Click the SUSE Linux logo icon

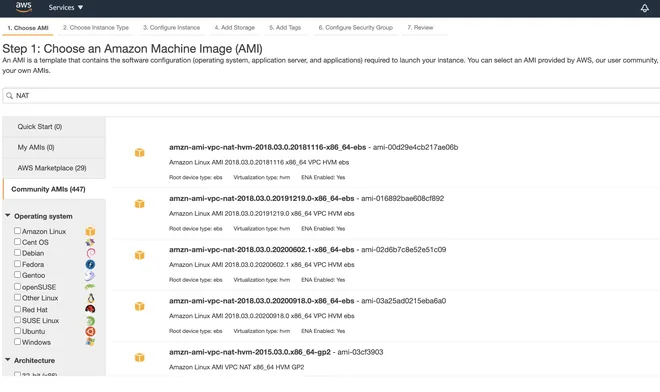click(90, 320)
